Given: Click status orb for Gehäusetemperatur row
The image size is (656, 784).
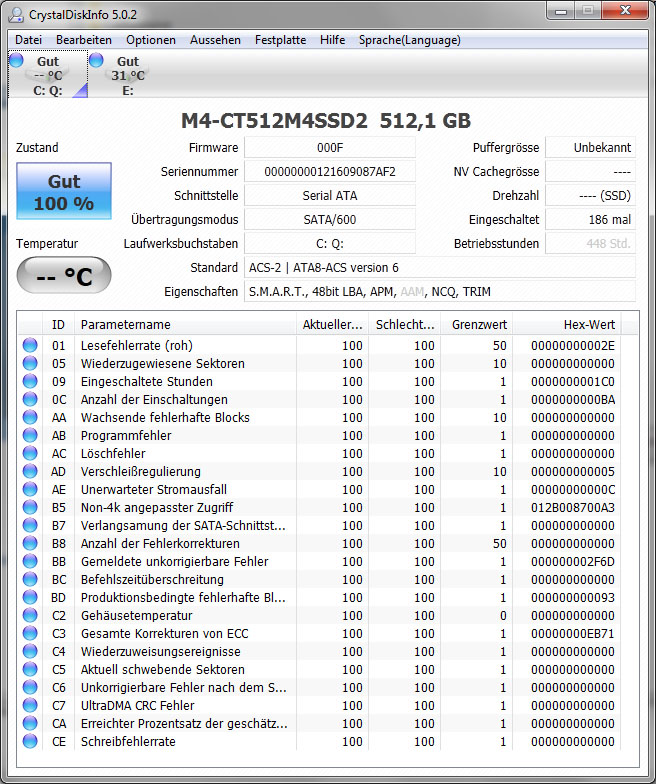Looking at the screenshot, I should [30, 615].
